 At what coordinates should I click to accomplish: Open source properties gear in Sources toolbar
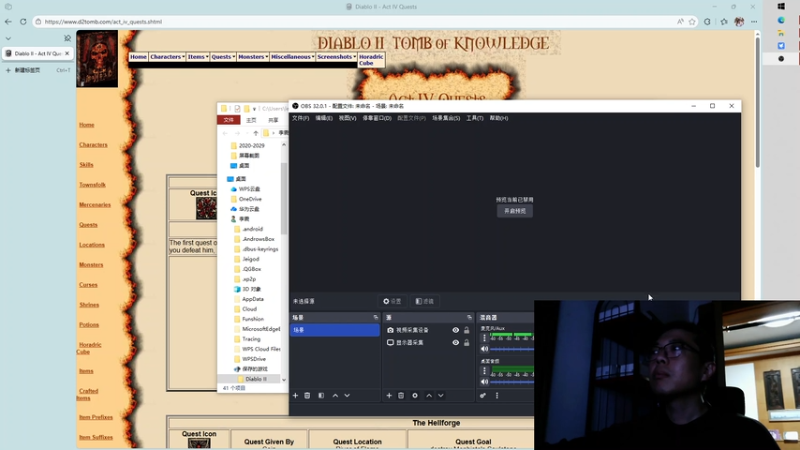coord(415,395)
